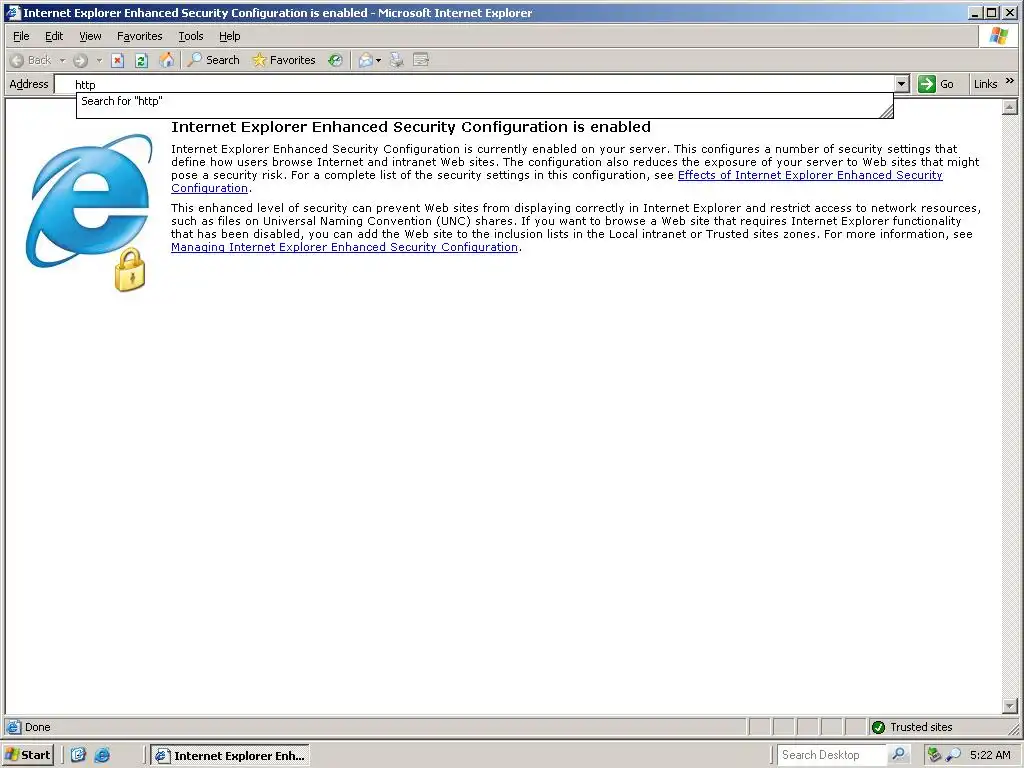The image size is (1024, 768).
Task: Stop loading with the red X icon
Action: point(118,60)
